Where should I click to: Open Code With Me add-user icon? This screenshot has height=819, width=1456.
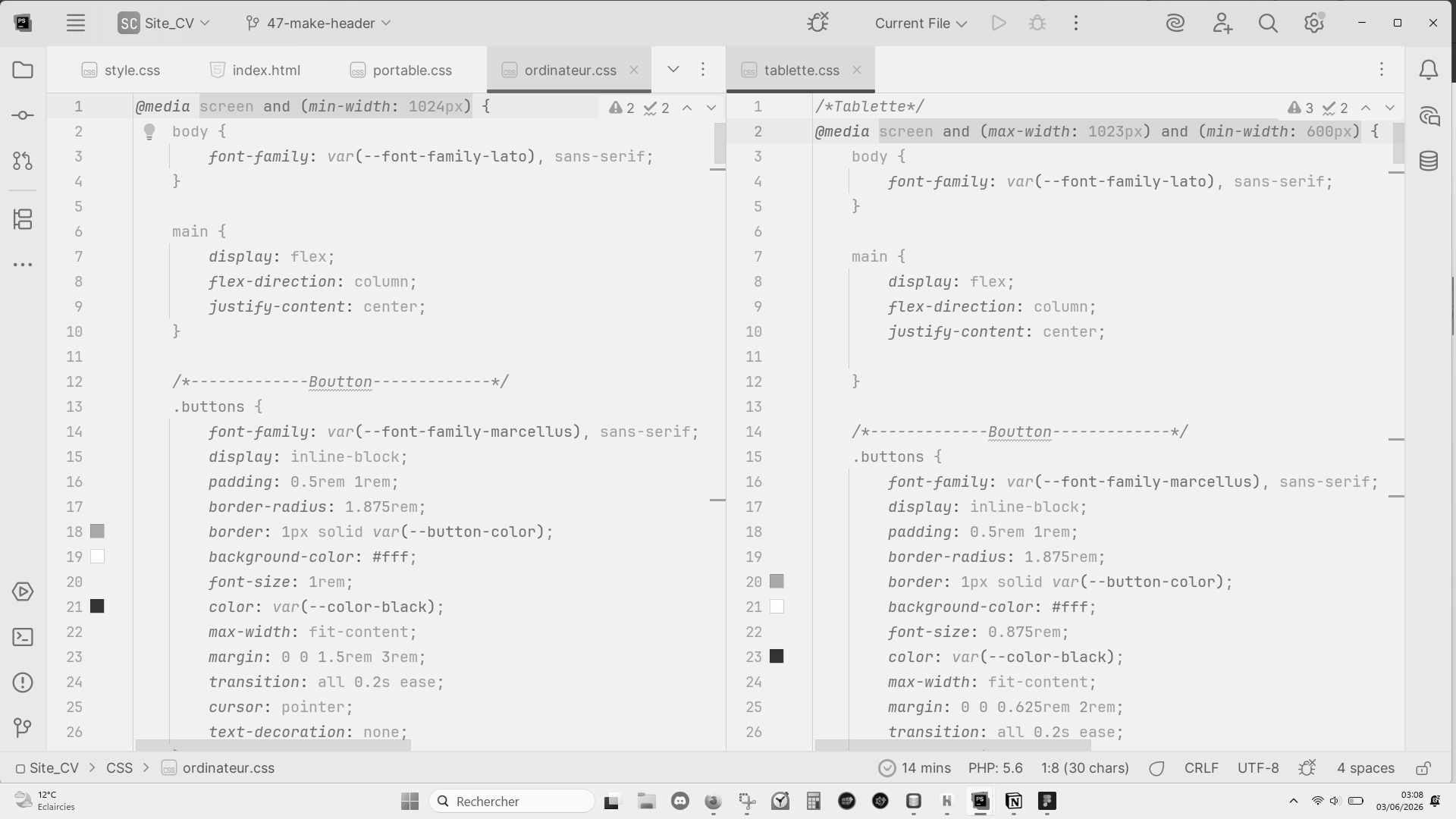1222,23
